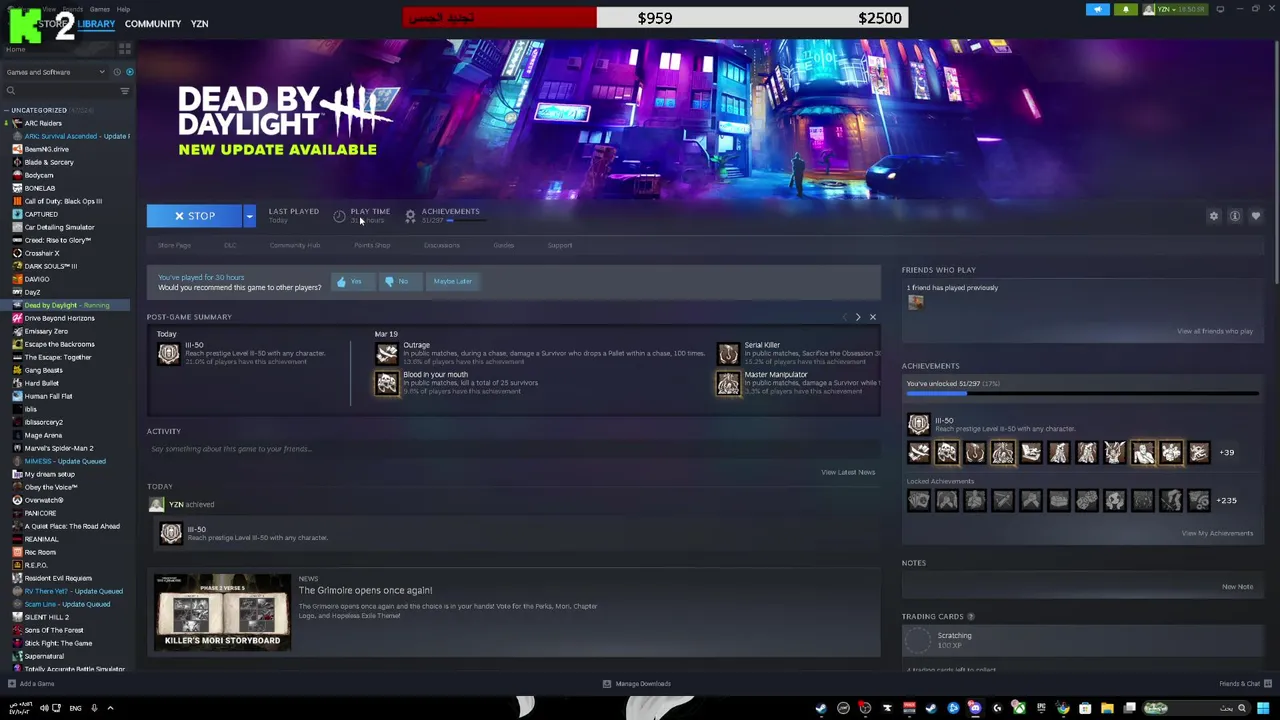Add a Game at bottom left
1280x720 pixels.
[30, 684]
